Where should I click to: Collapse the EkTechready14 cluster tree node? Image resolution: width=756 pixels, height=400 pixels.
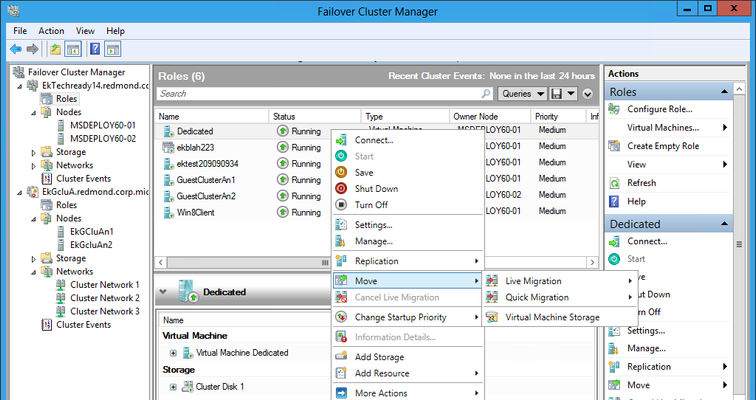19,86
